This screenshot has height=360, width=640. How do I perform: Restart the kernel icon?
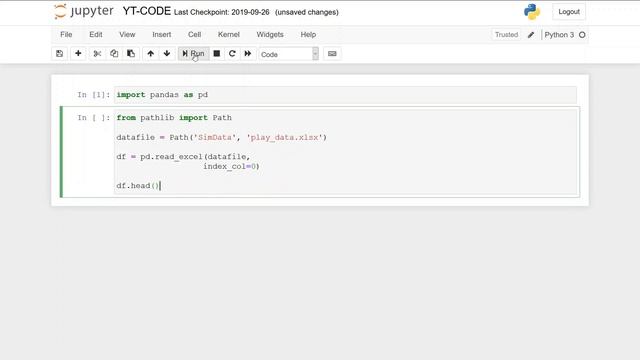232,53
